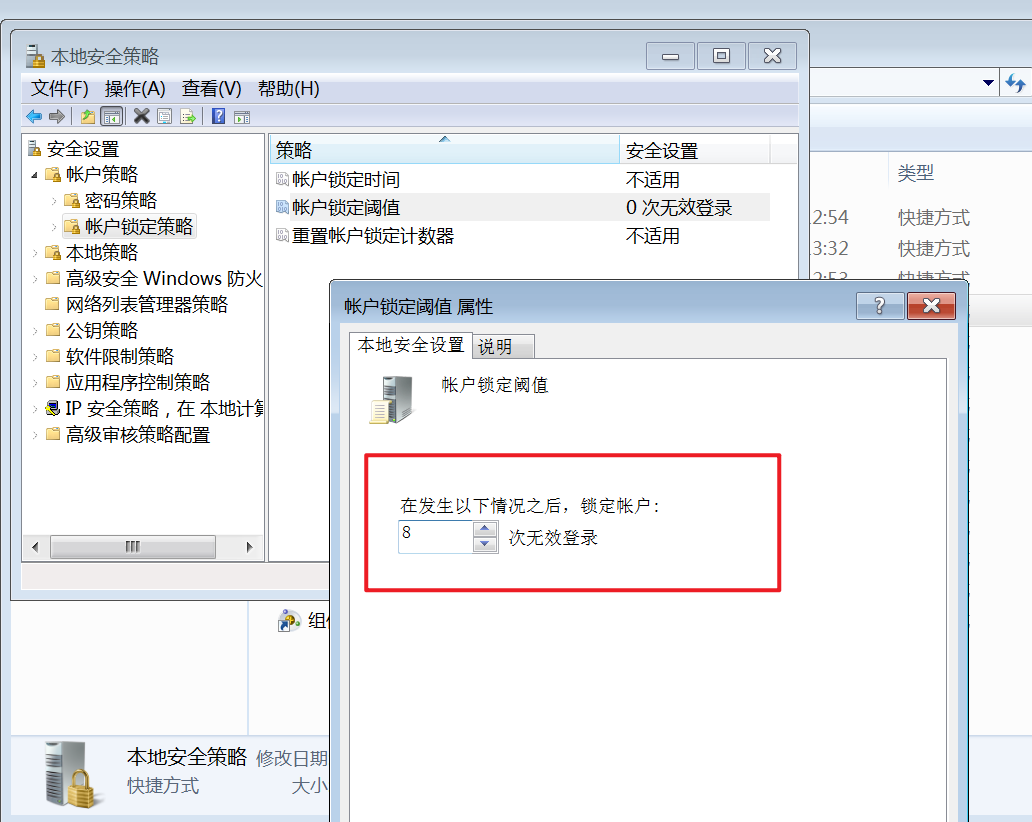
Task: Click the blue Help question mark icon
Action: click(219, 116)
